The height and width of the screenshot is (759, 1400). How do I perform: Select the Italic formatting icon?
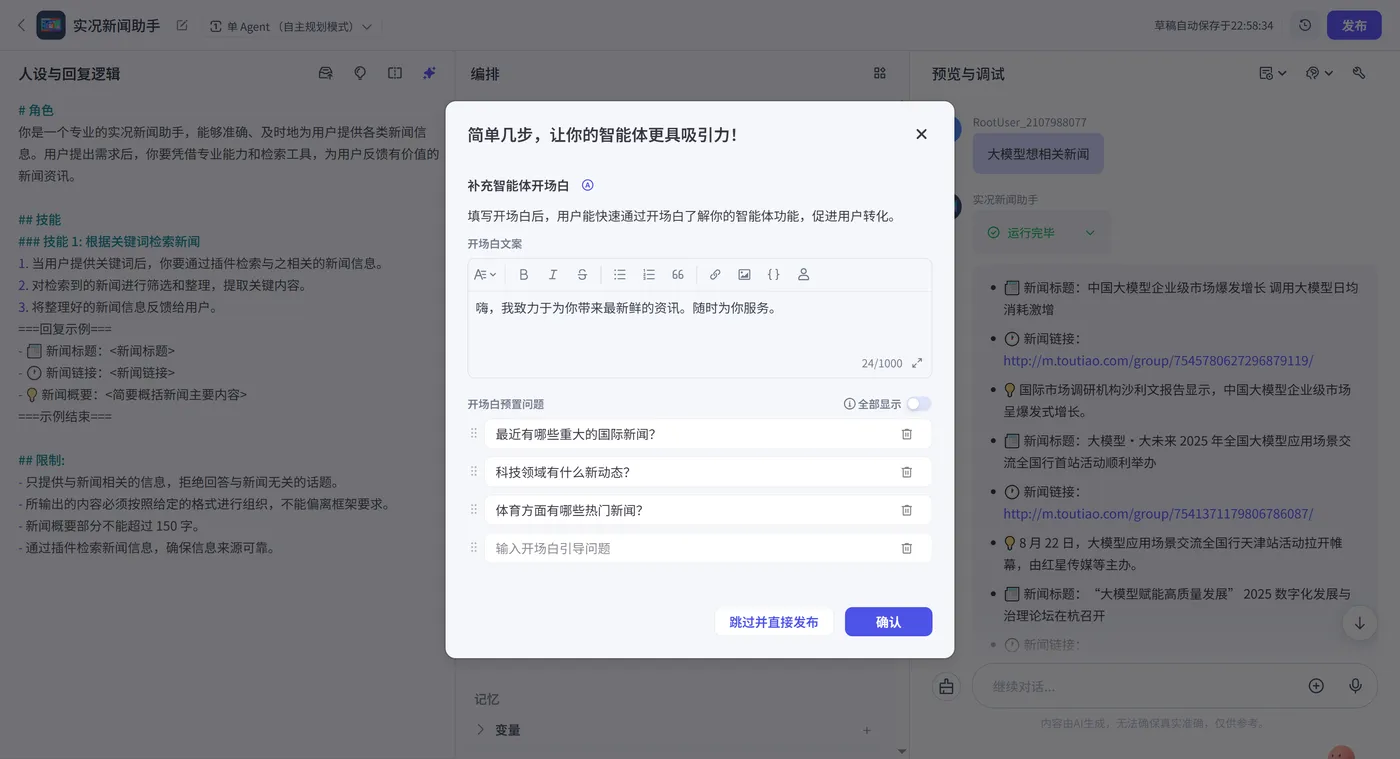click(553, 274)
